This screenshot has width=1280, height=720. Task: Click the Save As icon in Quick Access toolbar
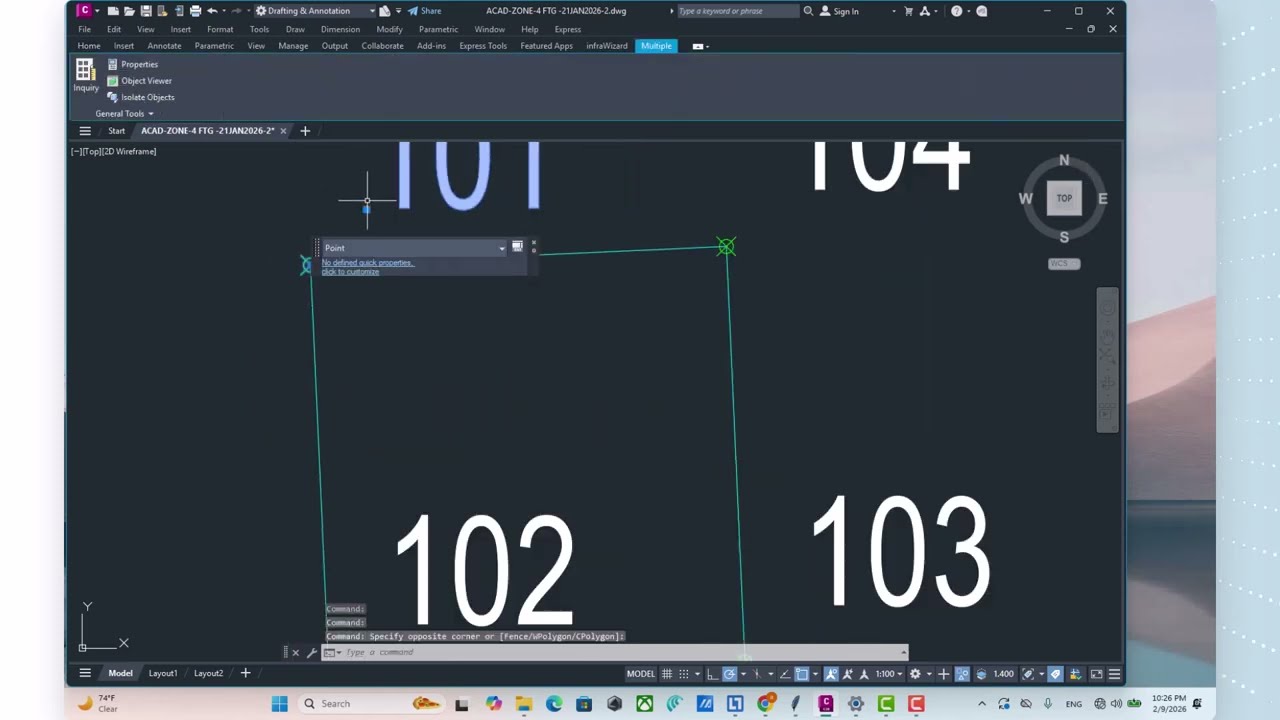click(162, 11)
